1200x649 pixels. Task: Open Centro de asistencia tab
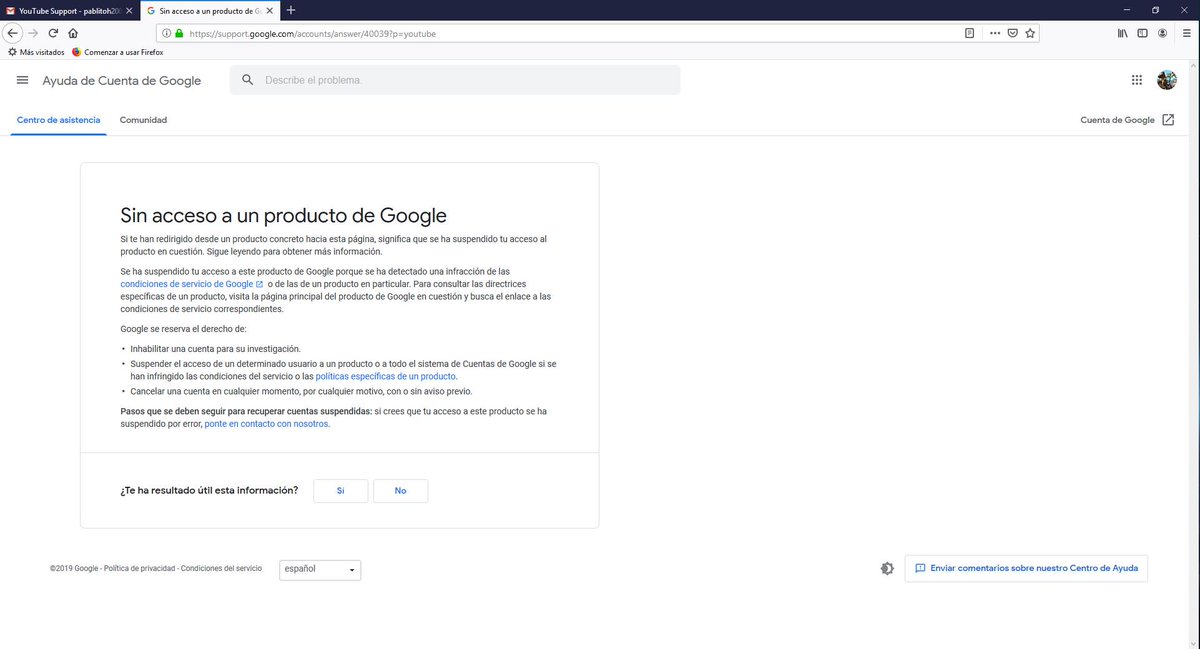[x=59, y=120]
